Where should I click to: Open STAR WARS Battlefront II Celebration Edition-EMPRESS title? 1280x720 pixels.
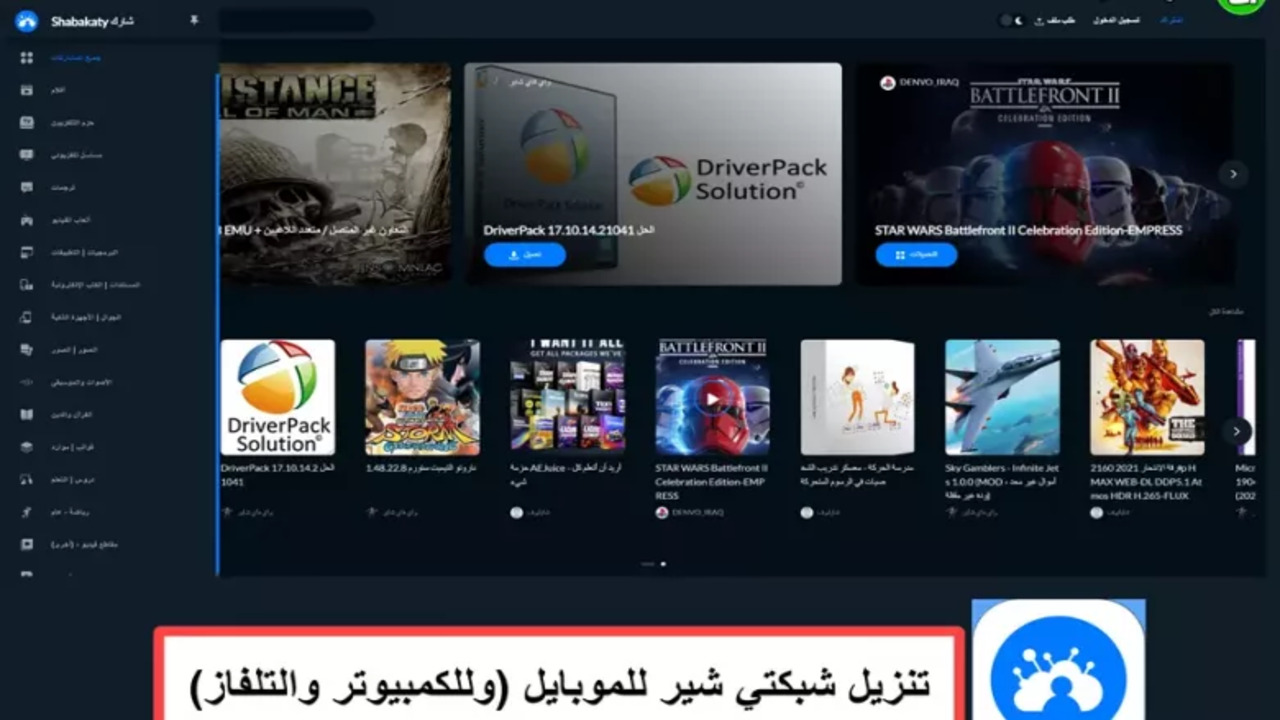pos(1028,230)
